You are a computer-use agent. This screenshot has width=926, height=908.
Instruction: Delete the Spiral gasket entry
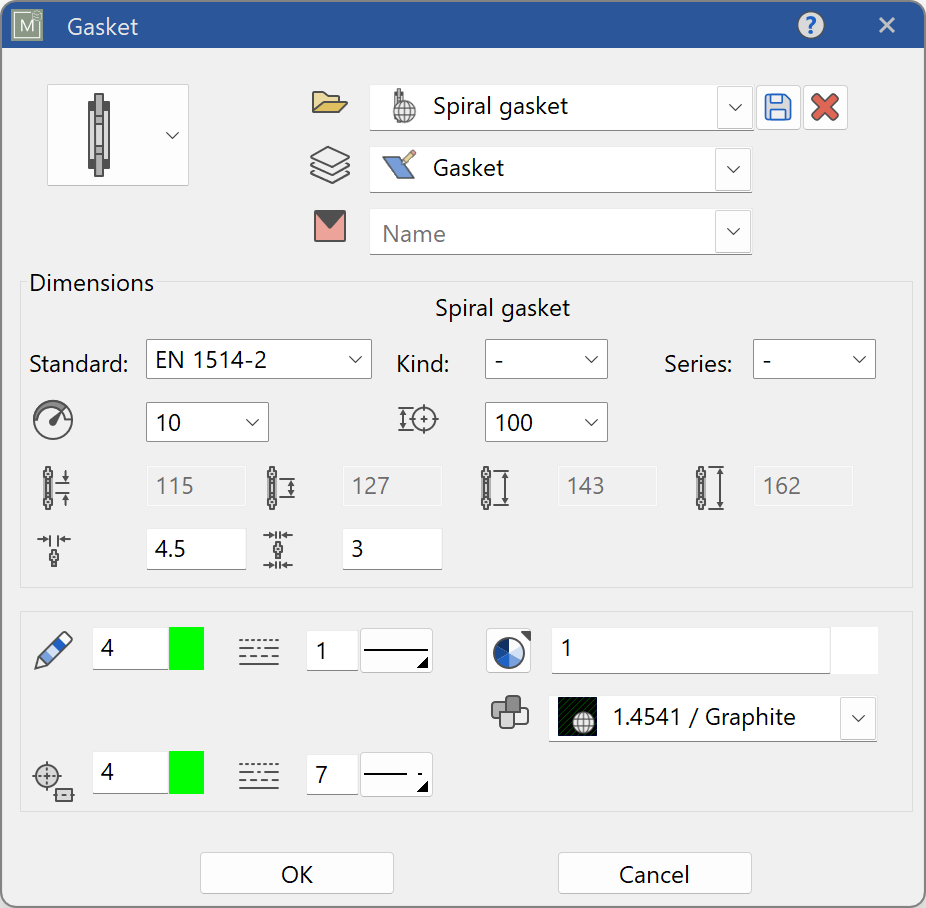click(x=825, y=108)
